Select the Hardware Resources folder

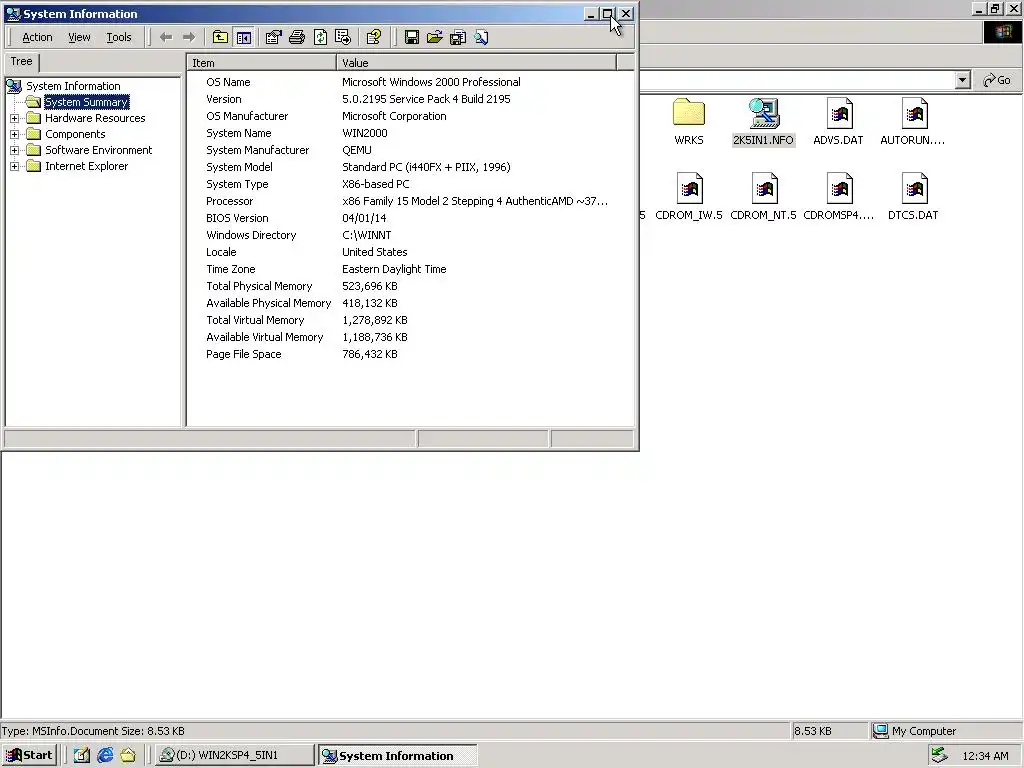95,118
